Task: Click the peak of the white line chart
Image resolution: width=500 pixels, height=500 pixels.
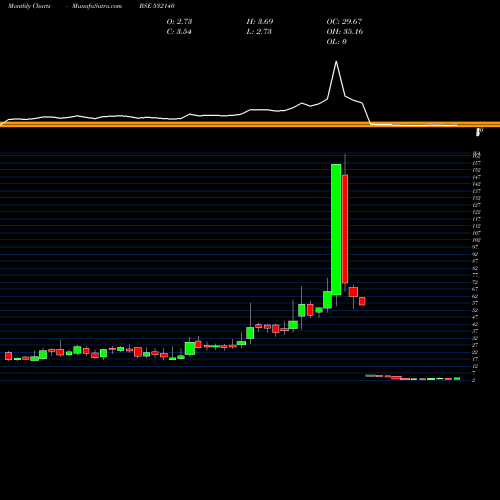Action: coord(336,62)
